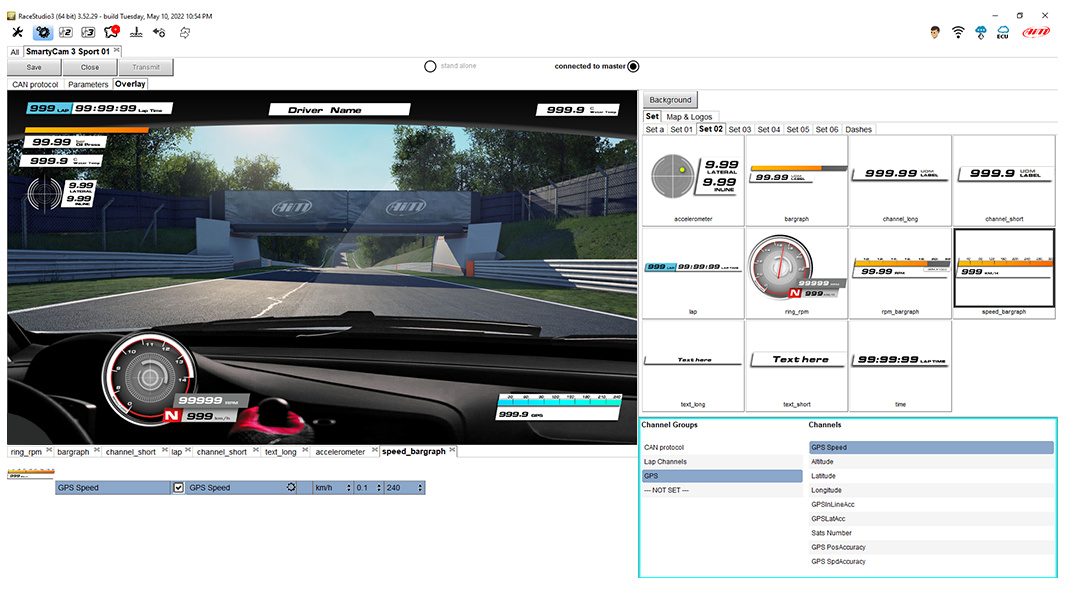
Task: Click the Background button
Action: [x=670, y=100]
